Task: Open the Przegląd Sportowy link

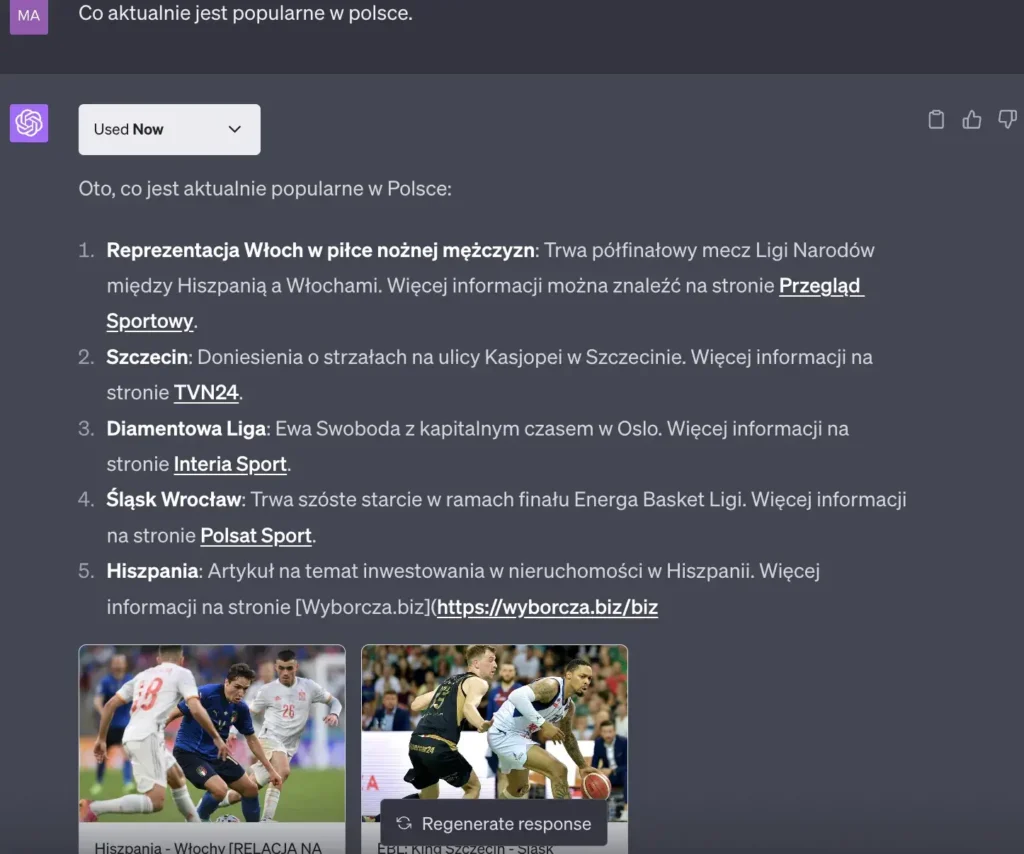Action: [x=820, y=286]
